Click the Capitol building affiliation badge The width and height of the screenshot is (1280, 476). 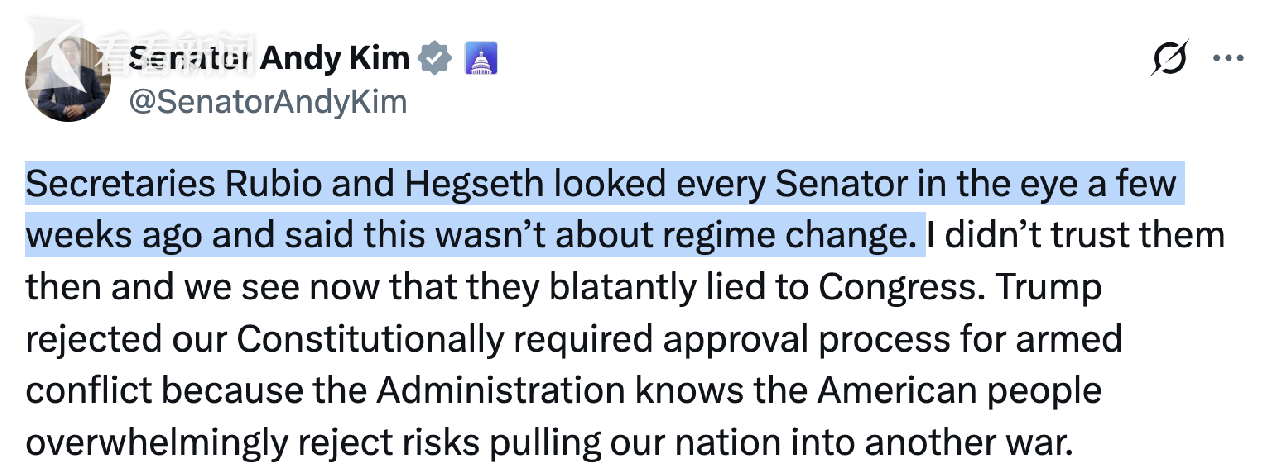(x=481, y=59)
